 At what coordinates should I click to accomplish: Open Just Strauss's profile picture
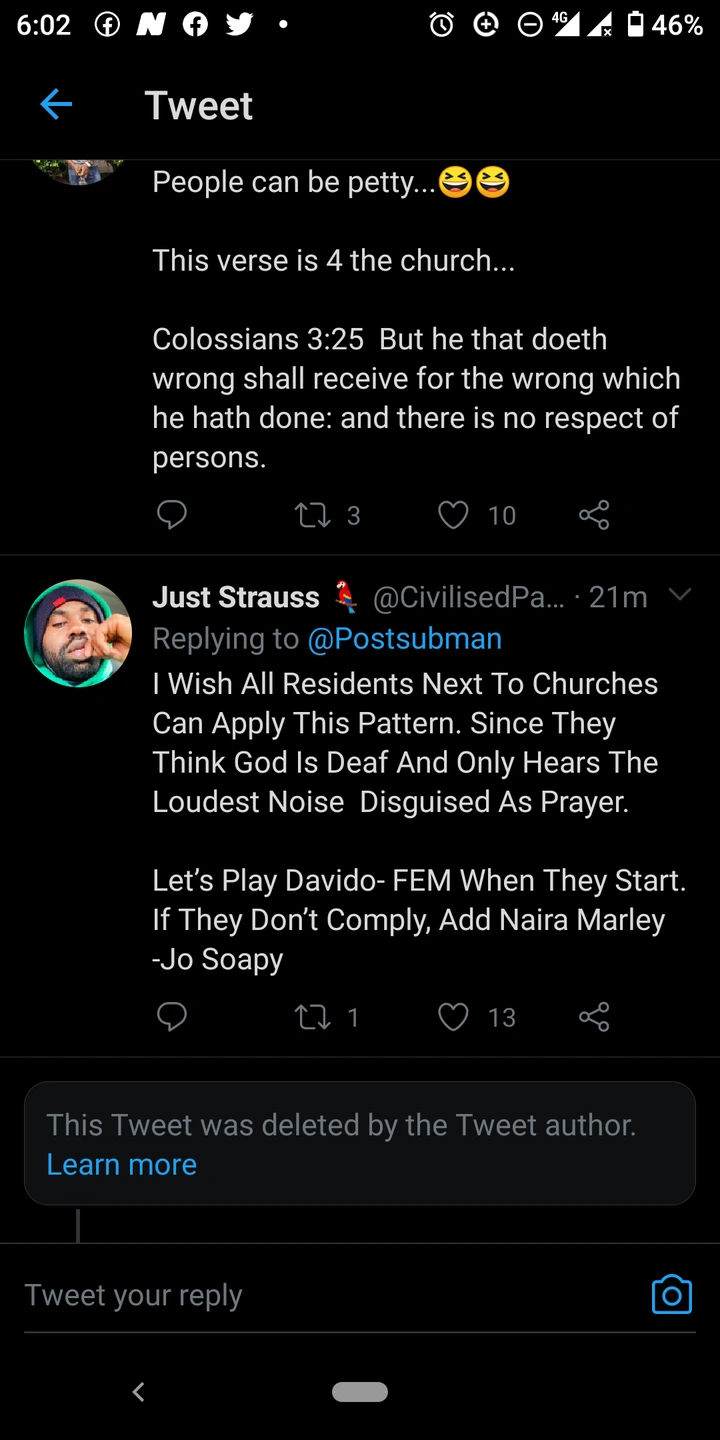78,633
